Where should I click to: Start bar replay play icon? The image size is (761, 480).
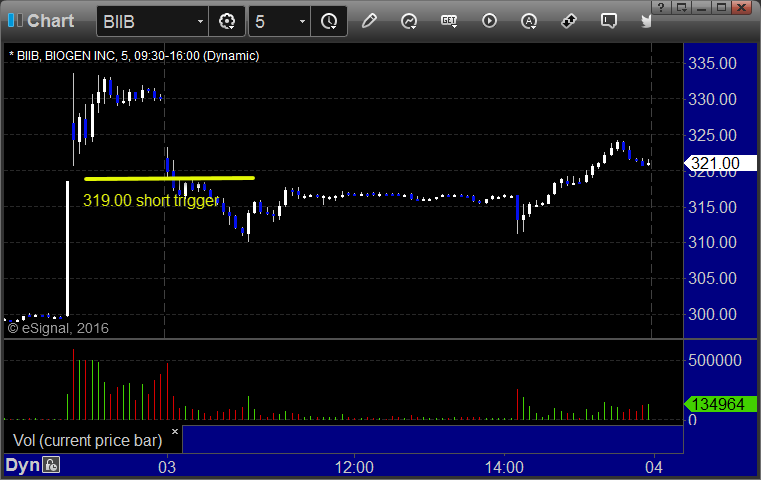coord(489,21)
